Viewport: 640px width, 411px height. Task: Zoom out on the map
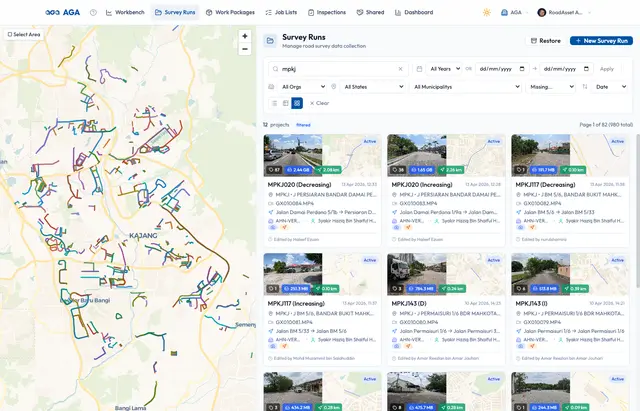[244, 49]
